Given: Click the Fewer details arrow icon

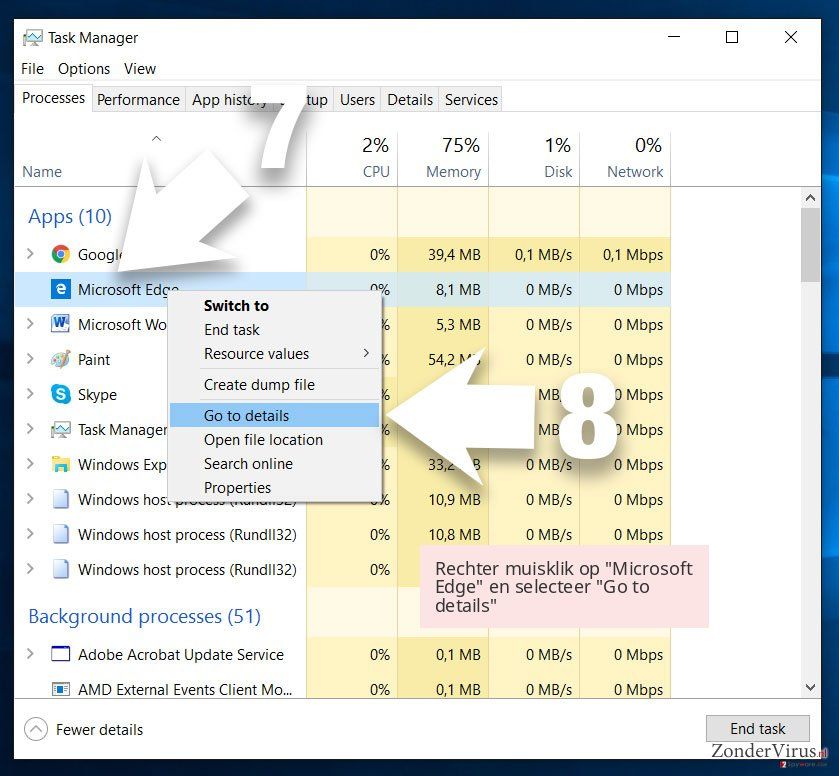Looking at the screenshot, I should coord(36,729).
